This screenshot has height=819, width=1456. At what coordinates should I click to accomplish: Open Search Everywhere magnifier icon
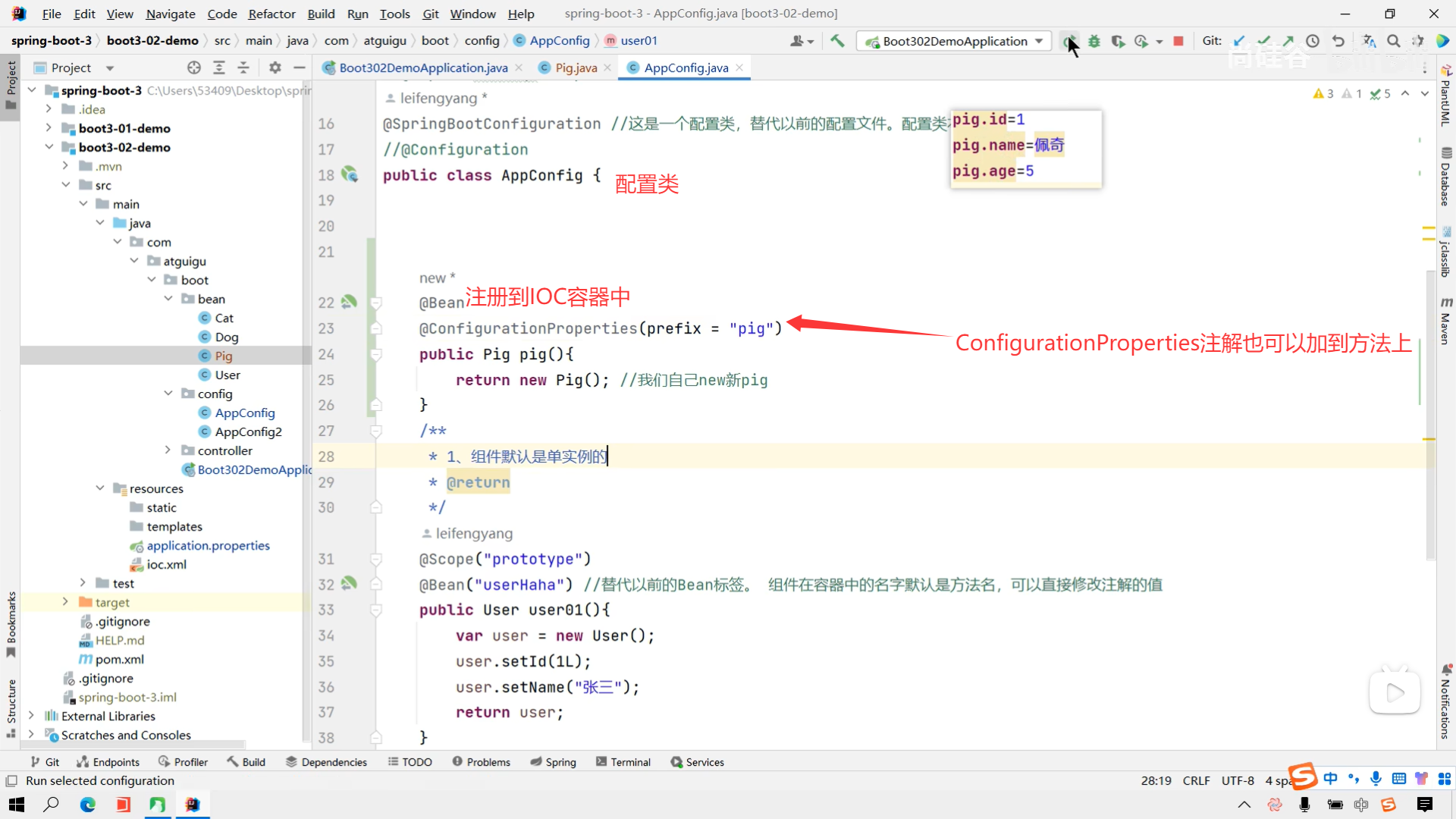tap(1394, 41)
